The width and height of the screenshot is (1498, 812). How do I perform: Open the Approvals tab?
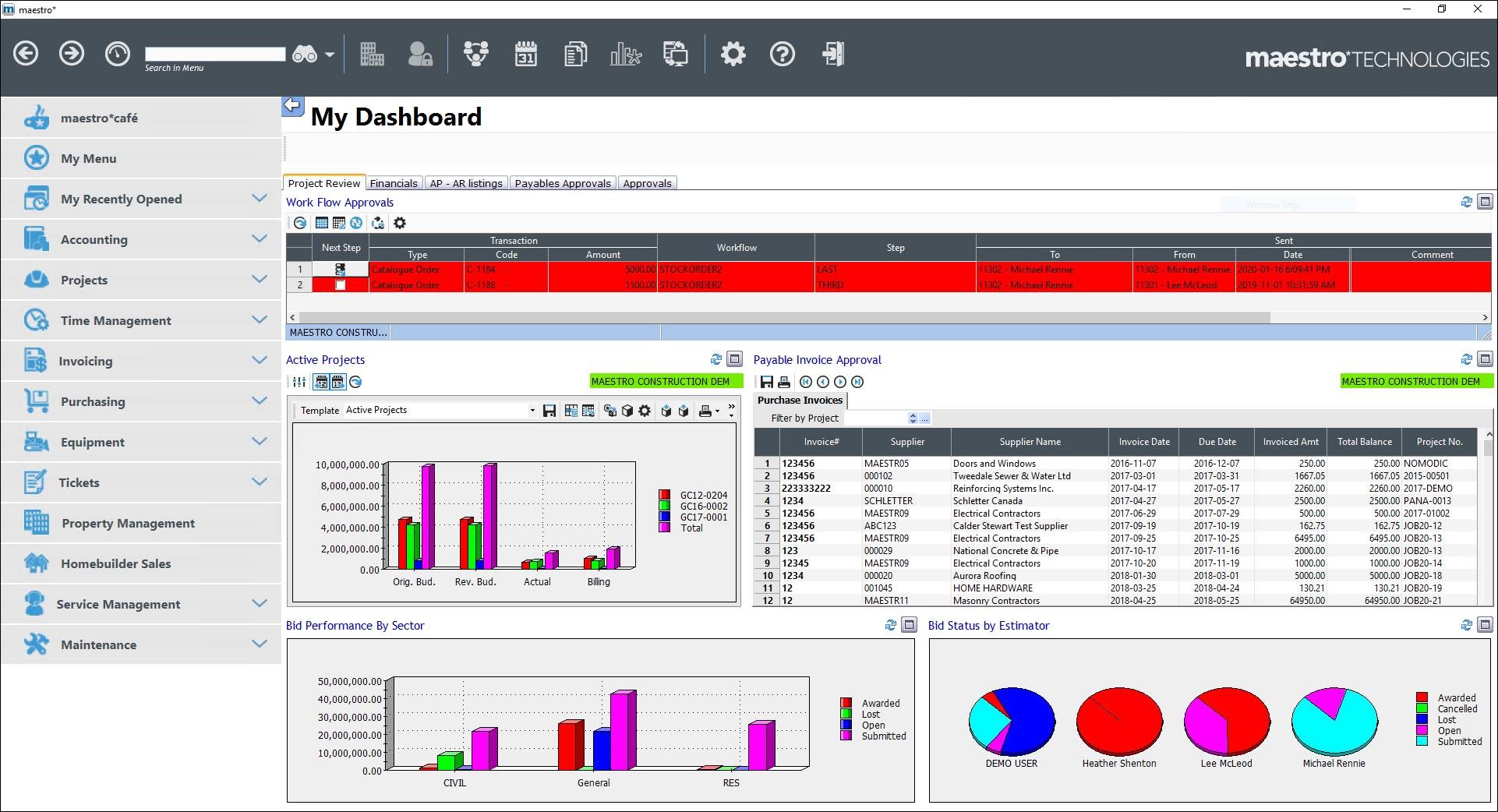point(647,183)
